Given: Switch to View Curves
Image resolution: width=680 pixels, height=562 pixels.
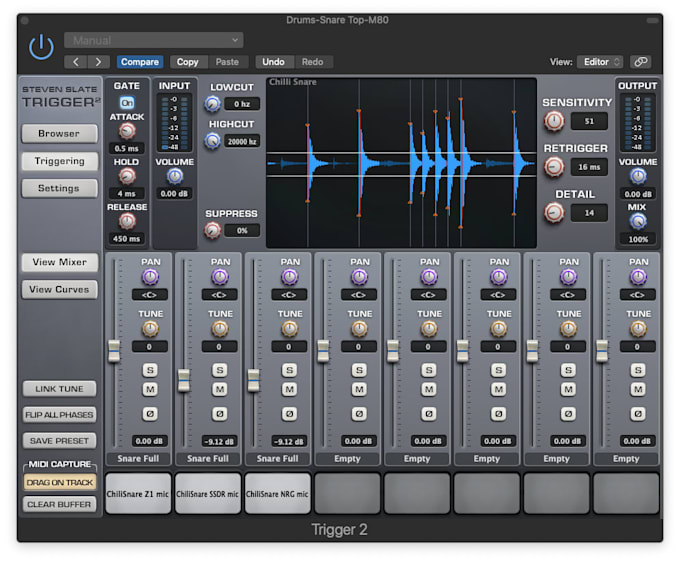Looking at the screenshot, I should pos(59,289).
